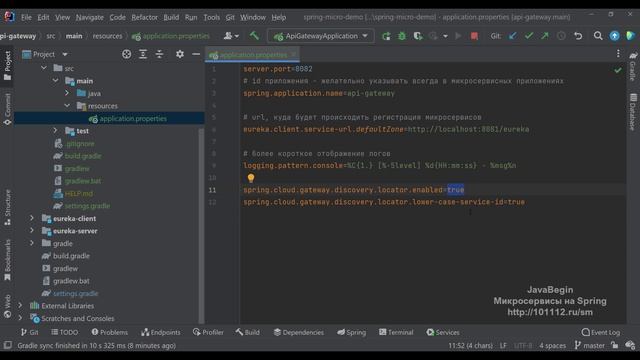Screen dimensions: 640x360
Task: Collapse the src folder in the tree
Action: pyautogui.click(x=44, y=68)
